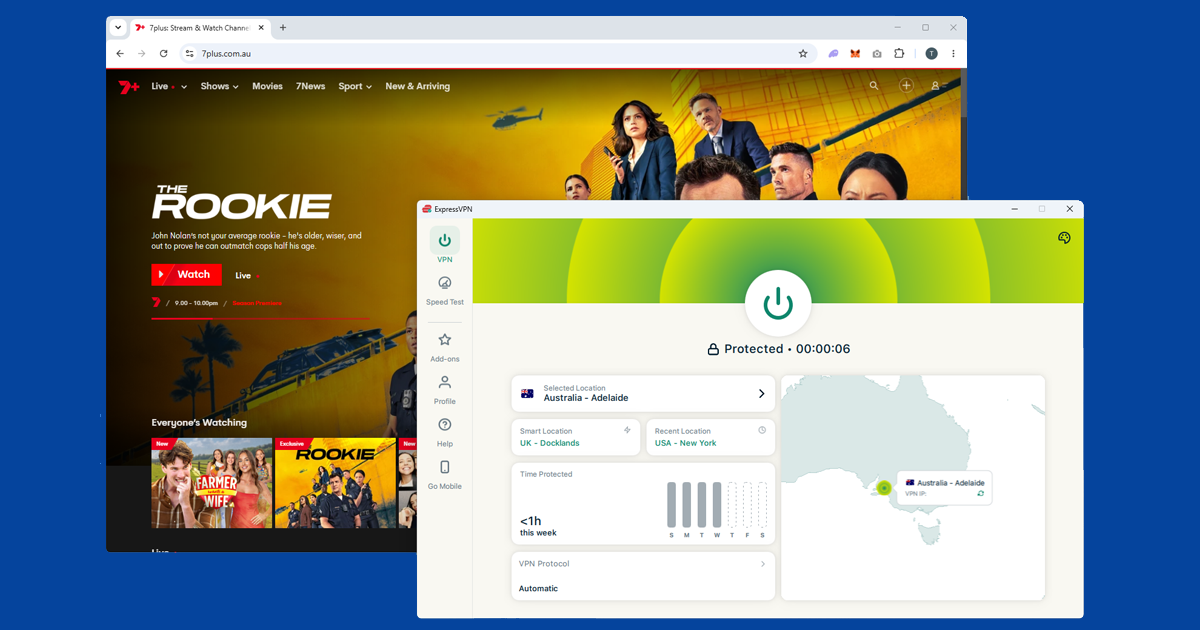The image size is (1200, 630).
Task: Click Chrome back arrow
Action: coord(120,54)
